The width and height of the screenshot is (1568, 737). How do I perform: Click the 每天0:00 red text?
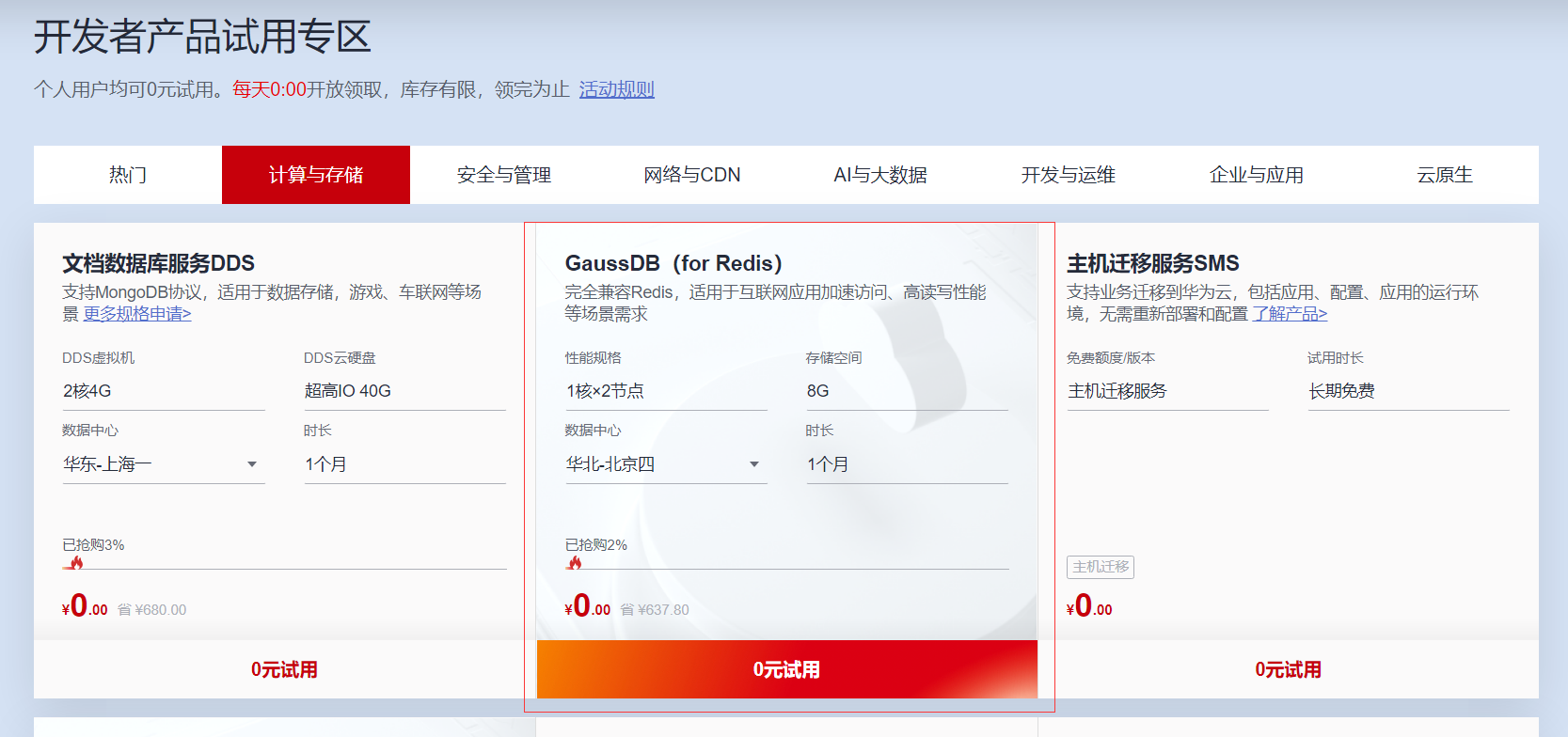[x=270, y=89]
